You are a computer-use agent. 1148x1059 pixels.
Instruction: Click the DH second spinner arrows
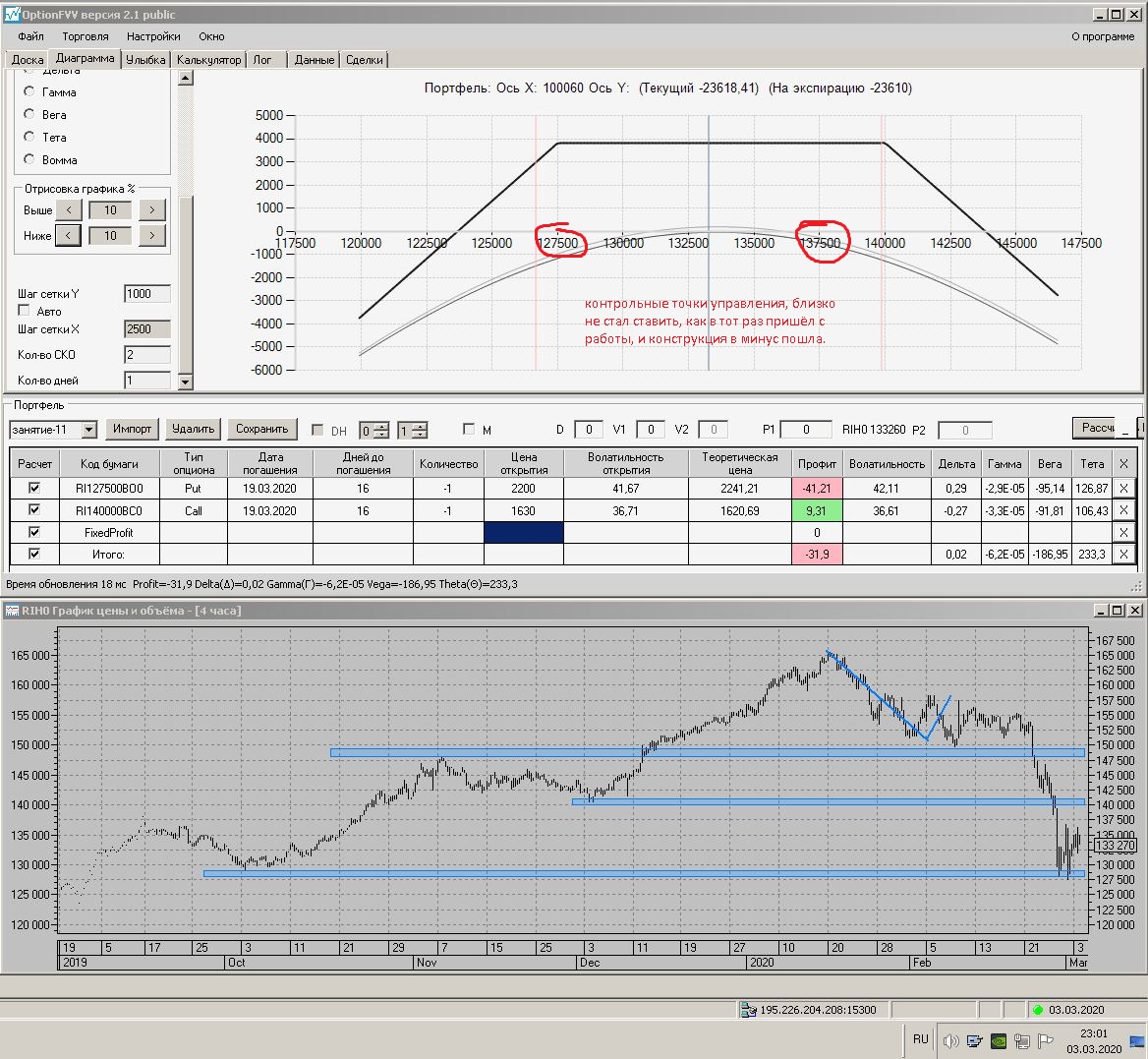pyautogui.click(x=420, y=431)
